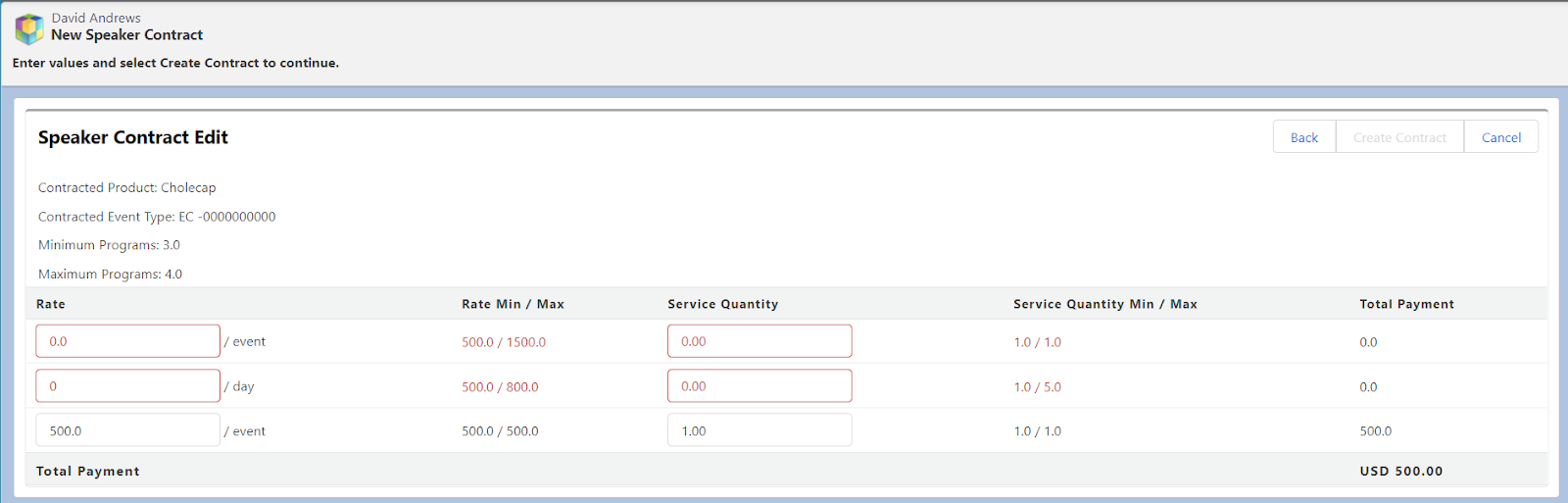This screenshot has width=1568, height=503.
Task: Click the Contracted Product: Cholecap text
Action: tap(127, 187)
